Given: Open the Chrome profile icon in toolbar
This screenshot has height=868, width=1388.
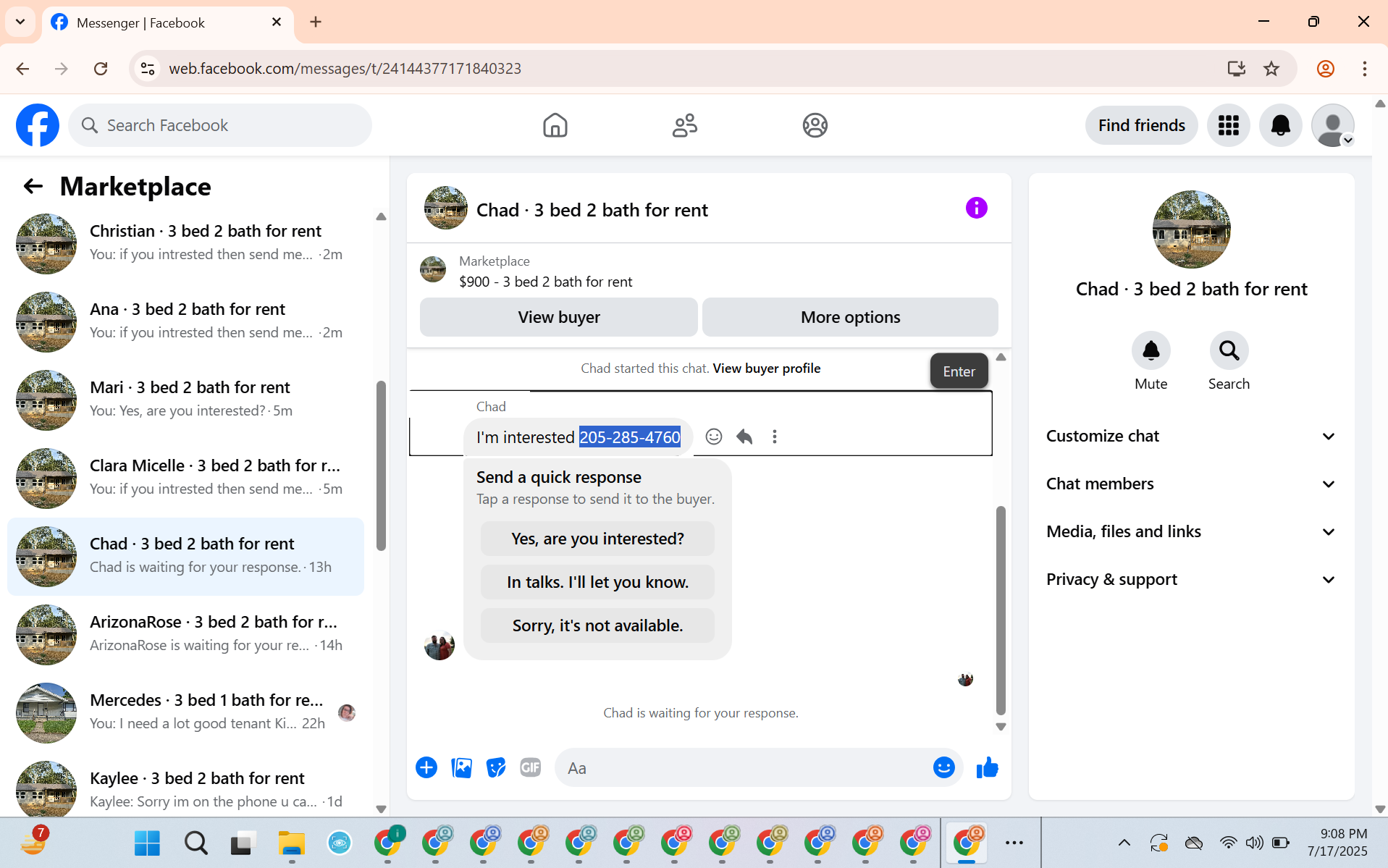Looking at the screenshot, I should pos(1326,69).
